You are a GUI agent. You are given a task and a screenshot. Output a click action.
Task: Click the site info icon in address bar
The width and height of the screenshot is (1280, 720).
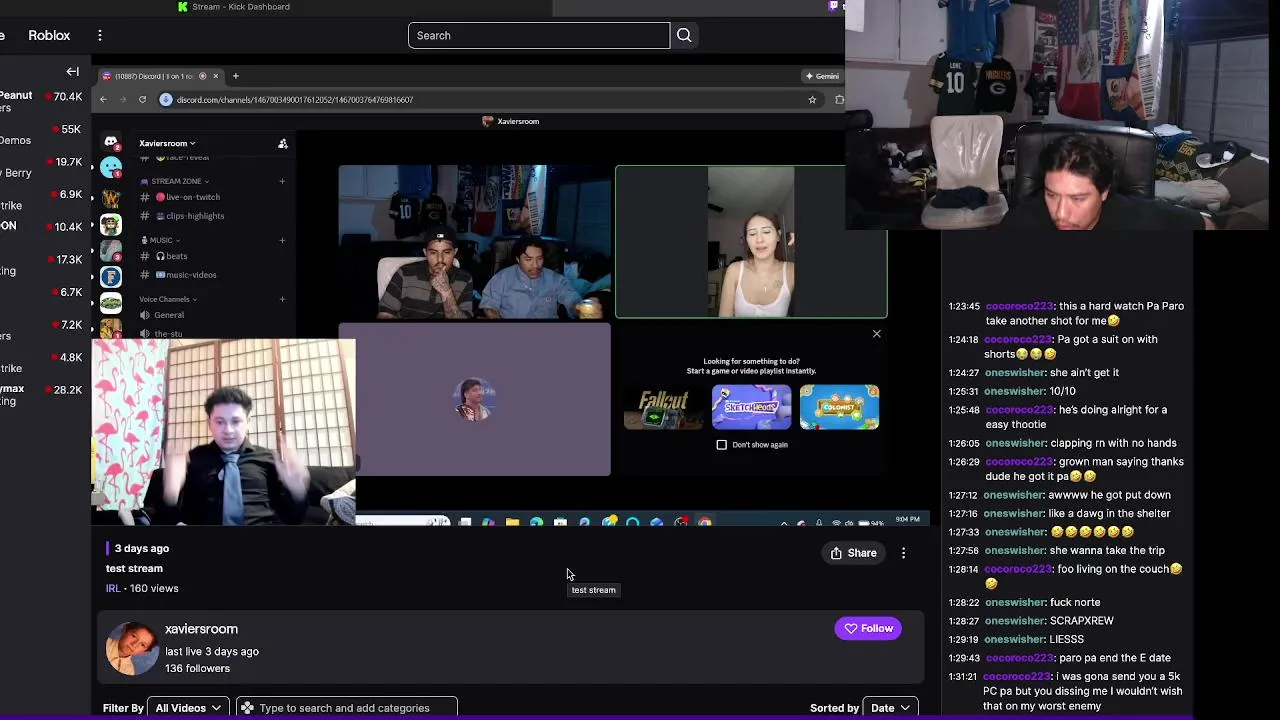pos(166,99)
